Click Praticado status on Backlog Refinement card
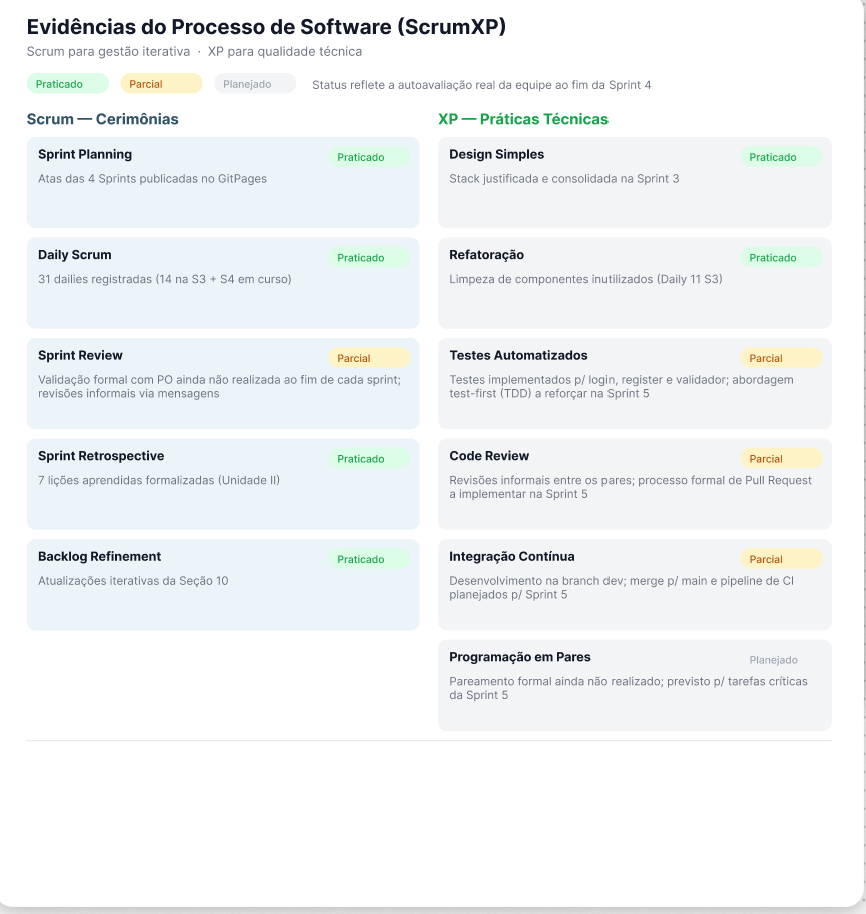Screen dimensions: 866x914 click(369, 559)
